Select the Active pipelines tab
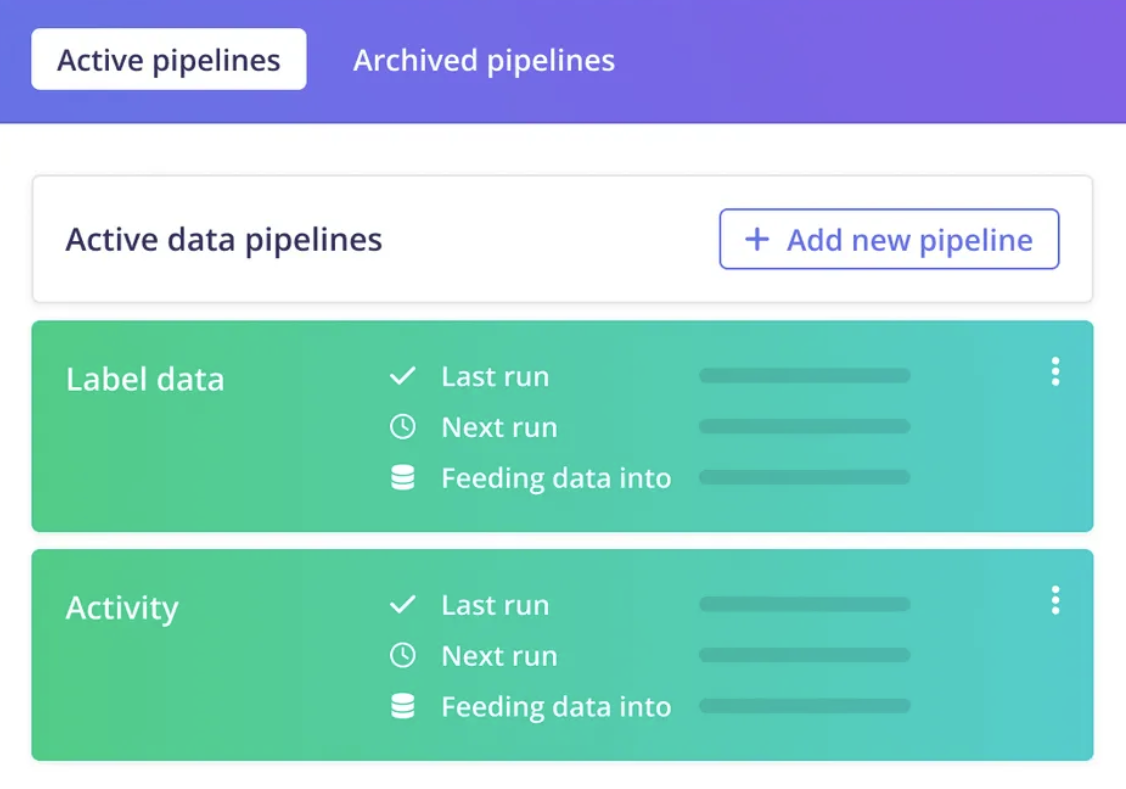Image resolution: width=1126 pixels, height=789 pixels. click(168, 60)
